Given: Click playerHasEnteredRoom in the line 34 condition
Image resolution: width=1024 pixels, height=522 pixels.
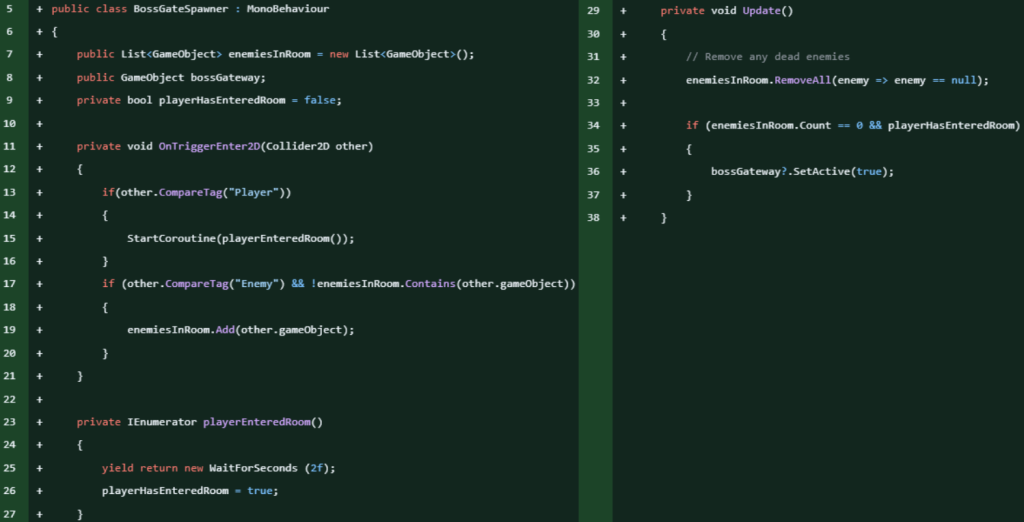Looking at the screenshot, I should (x=951, y=126).
